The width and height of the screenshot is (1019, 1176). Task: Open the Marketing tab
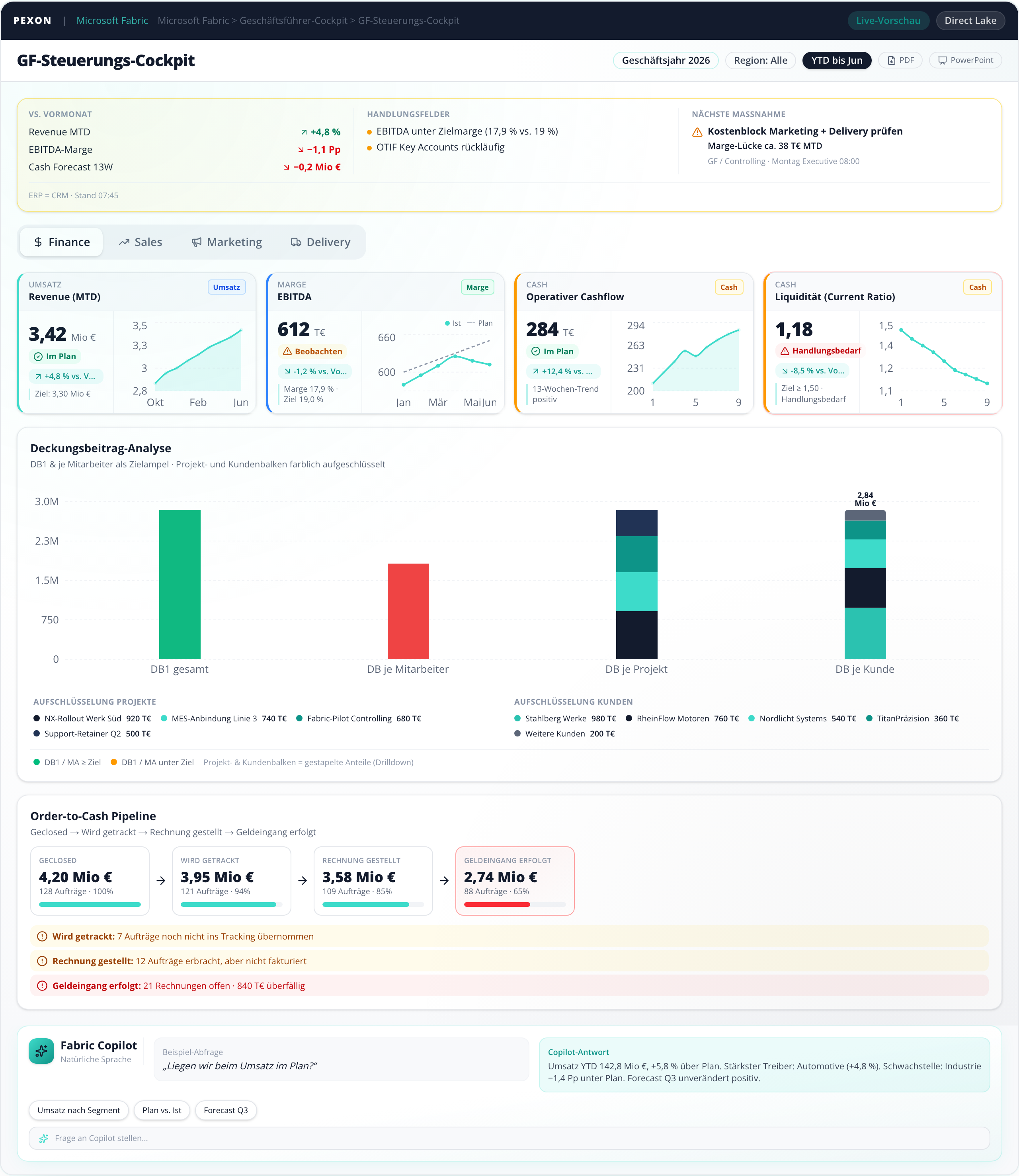click(226, 242)
